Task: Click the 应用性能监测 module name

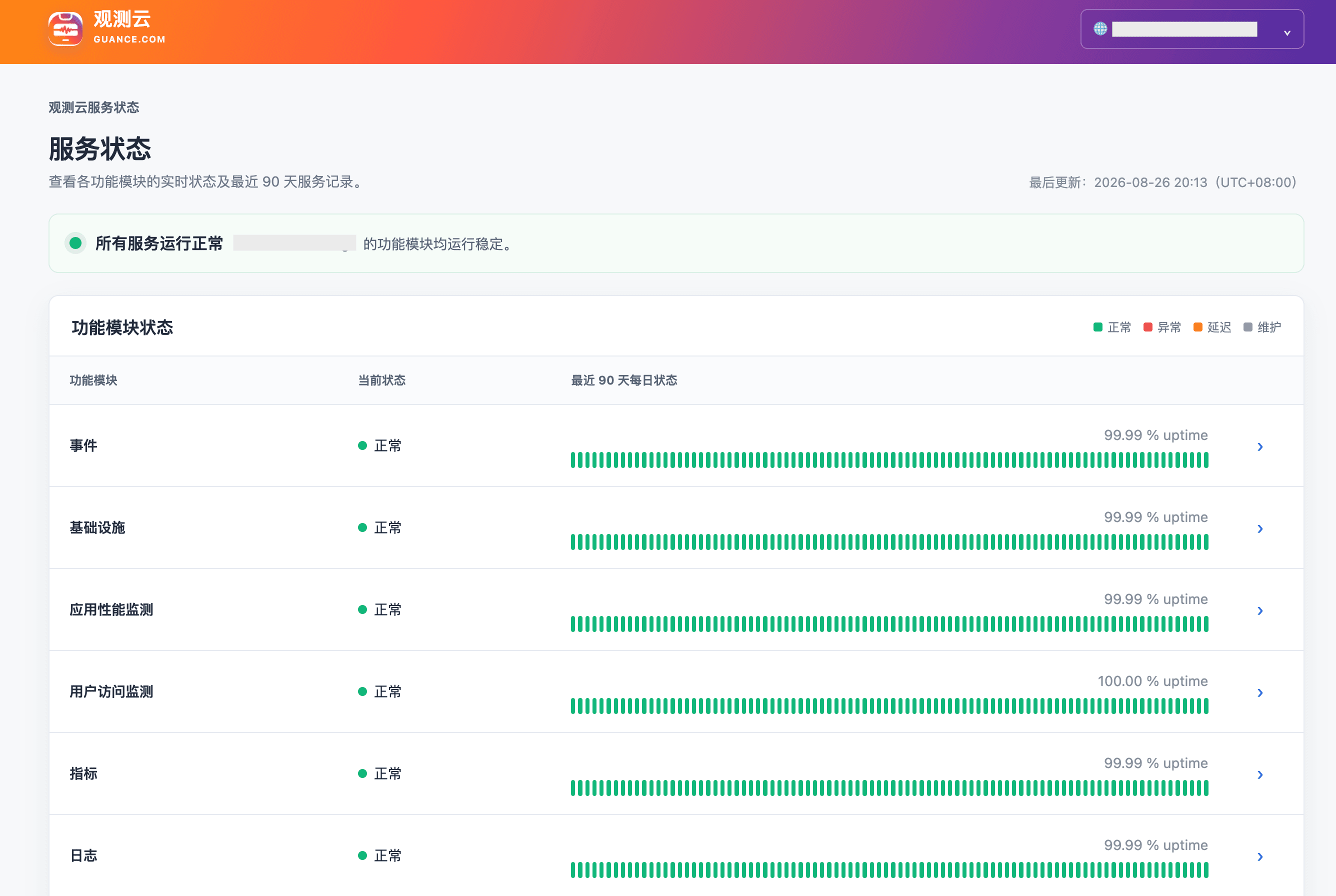Action: 111,609
